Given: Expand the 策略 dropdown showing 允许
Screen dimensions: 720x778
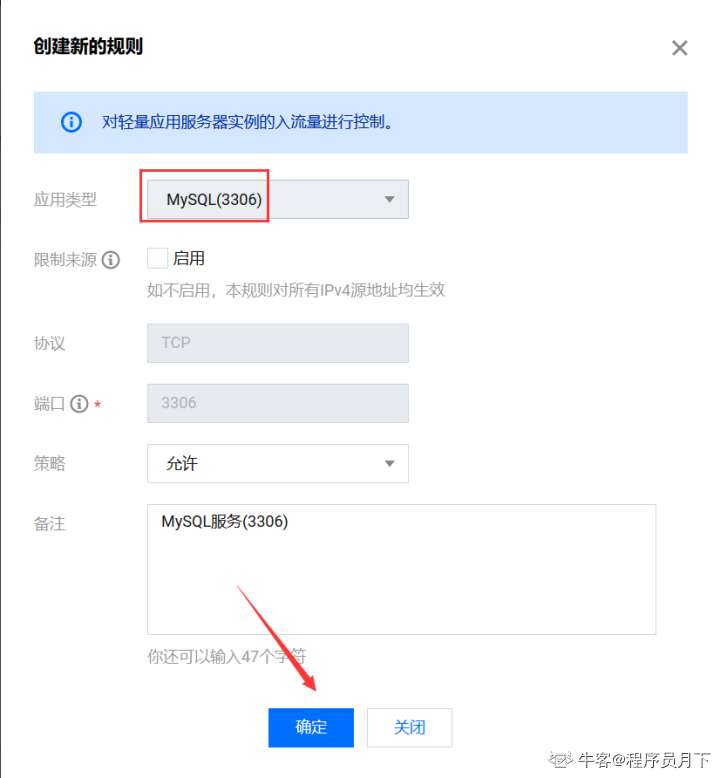Looking at the screenshot, I should point(277,463).
